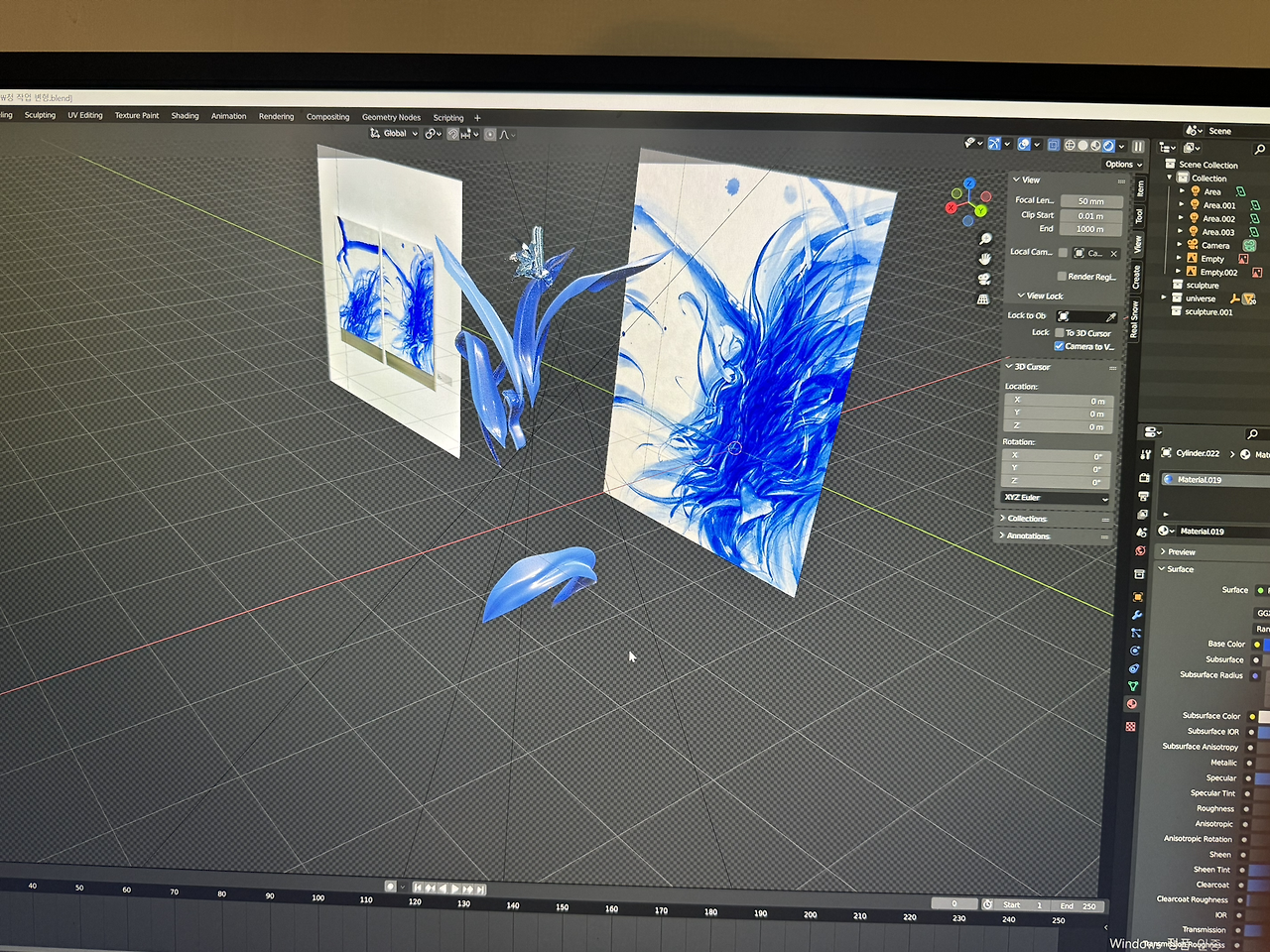1270x952 pixels.
Task: Switch to material preview shading
Action: click(x=1095, y=146)
